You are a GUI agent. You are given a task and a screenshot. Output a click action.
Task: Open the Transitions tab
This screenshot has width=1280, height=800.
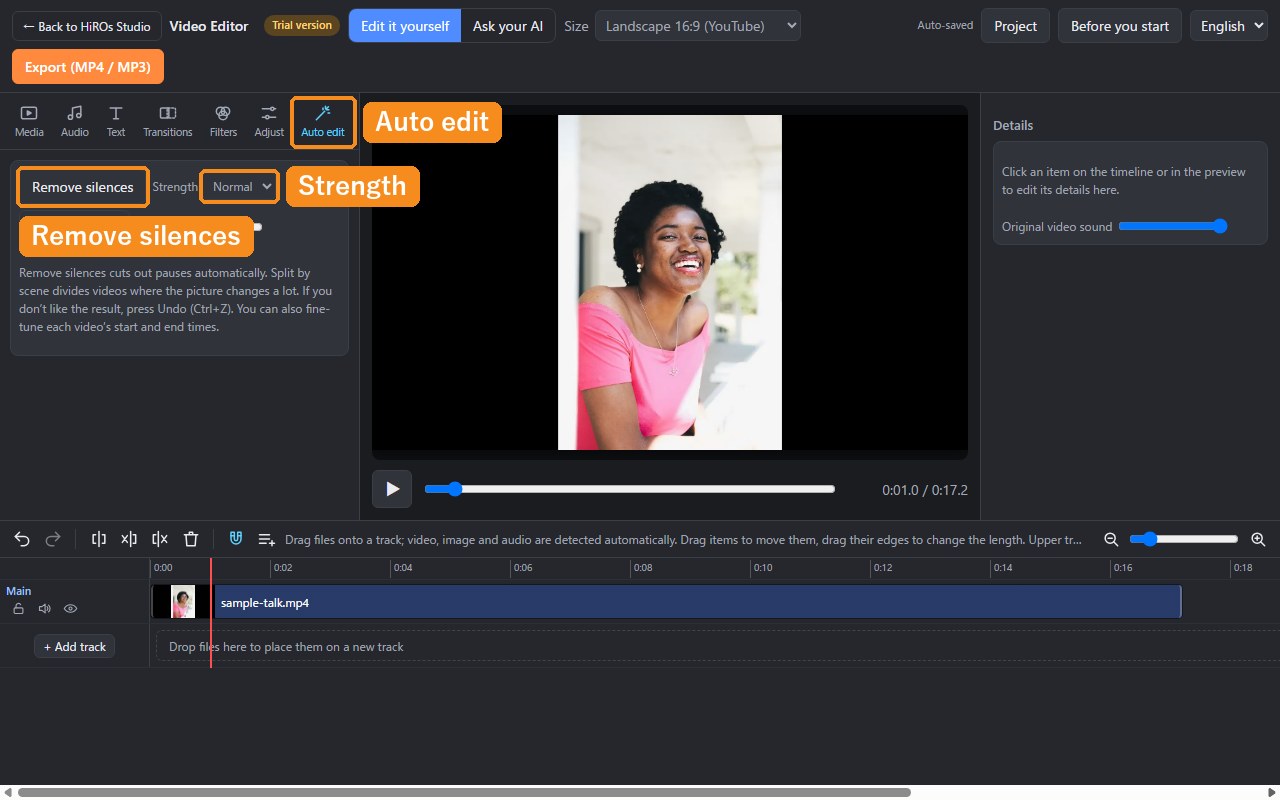tap(168, 121)
